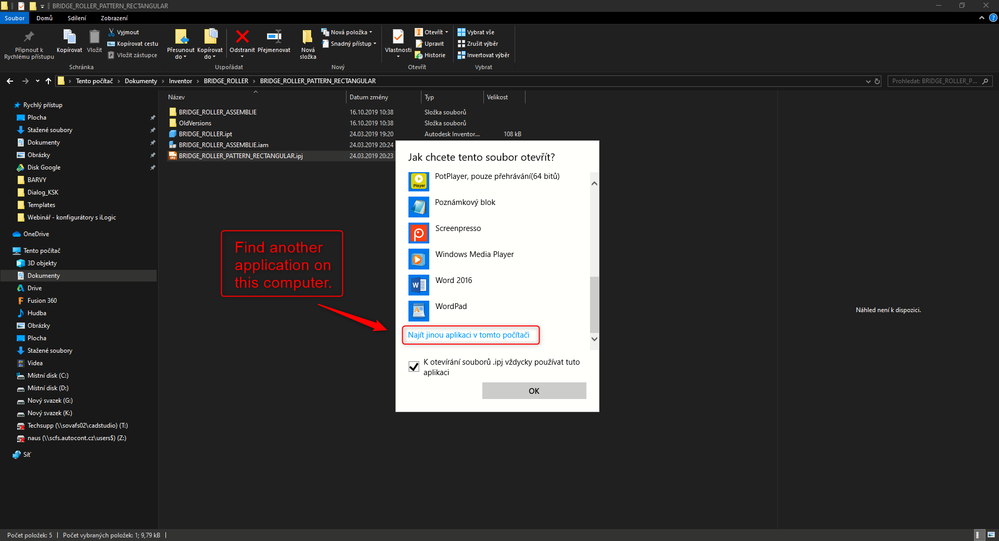The image size is (999, 541).
Task: Click the up one level arrow
Action: coord(48,81)
